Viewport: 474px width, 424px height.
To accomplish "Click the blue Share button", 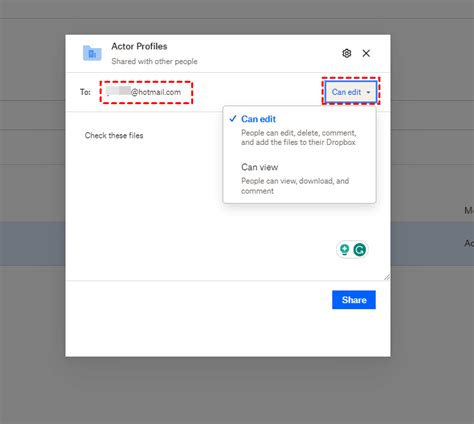I will (354, 300).
